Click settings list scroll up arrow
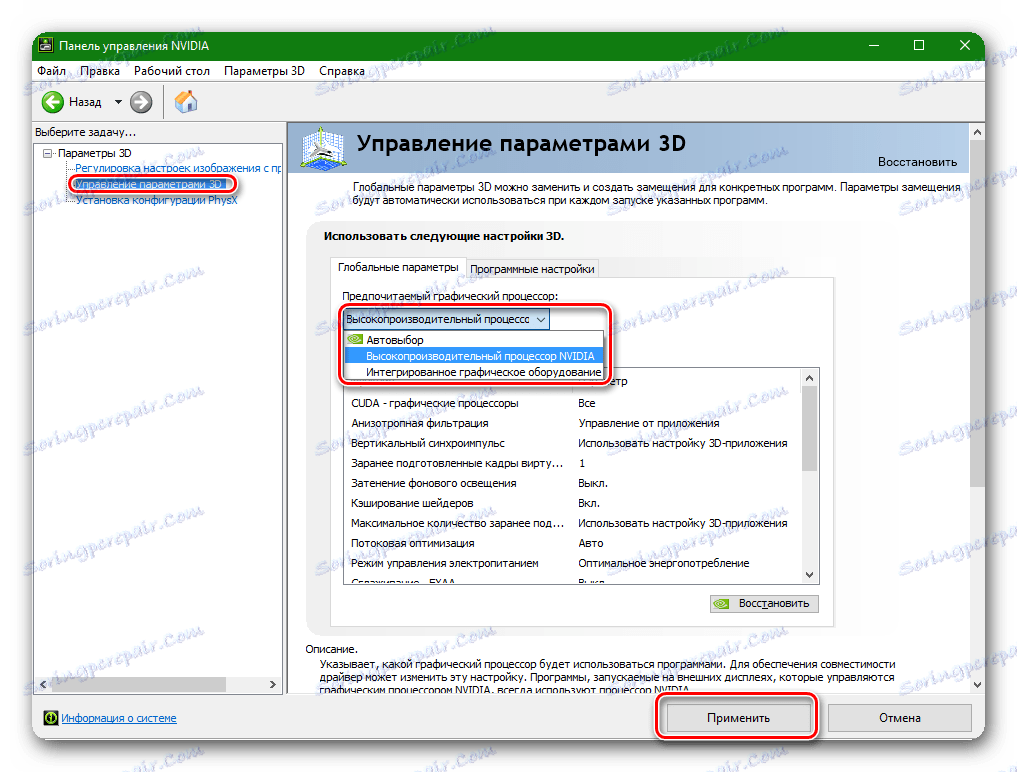The height and width of the screenshot is (772, 1017). pyautogui.click(x=809, y=378)
